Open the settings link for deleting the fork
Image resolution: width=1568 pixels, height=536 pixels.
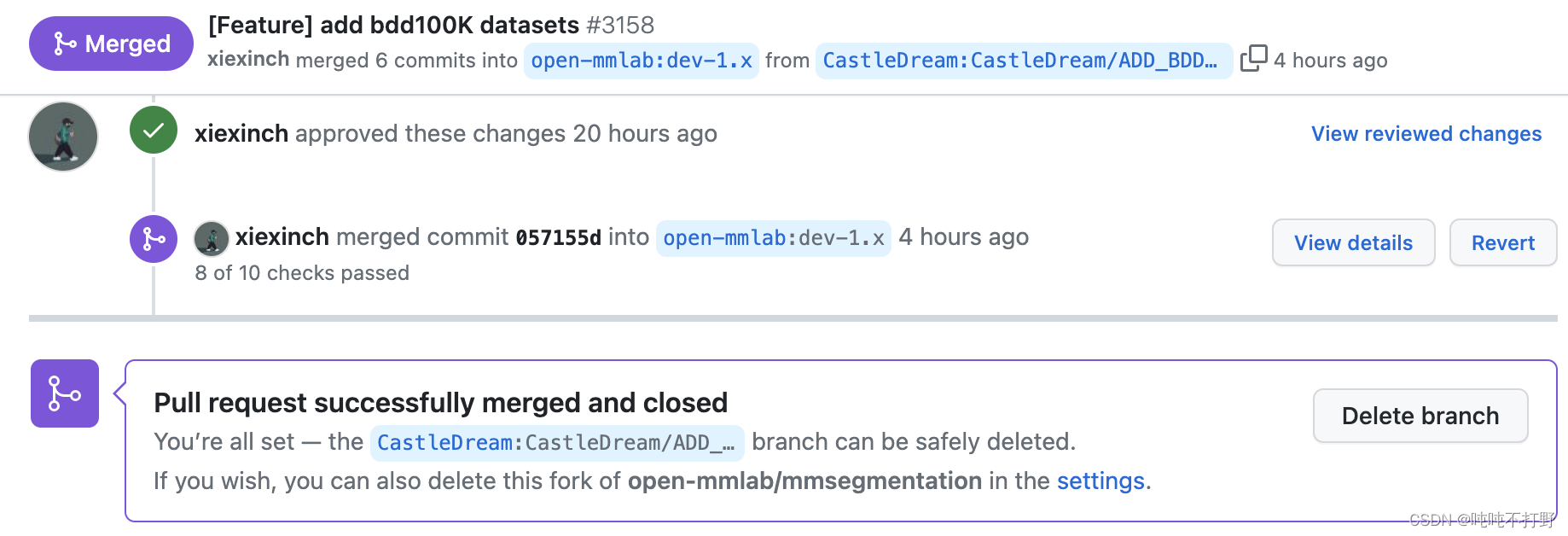point(1100,481)
